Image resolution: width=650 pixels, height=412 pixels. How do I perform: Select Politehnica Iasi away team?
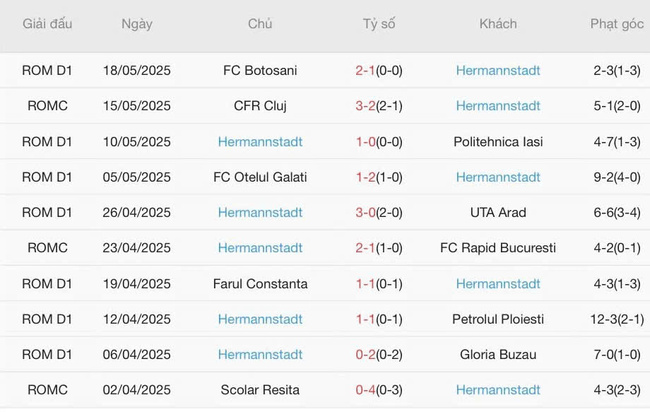coord(498,142)
